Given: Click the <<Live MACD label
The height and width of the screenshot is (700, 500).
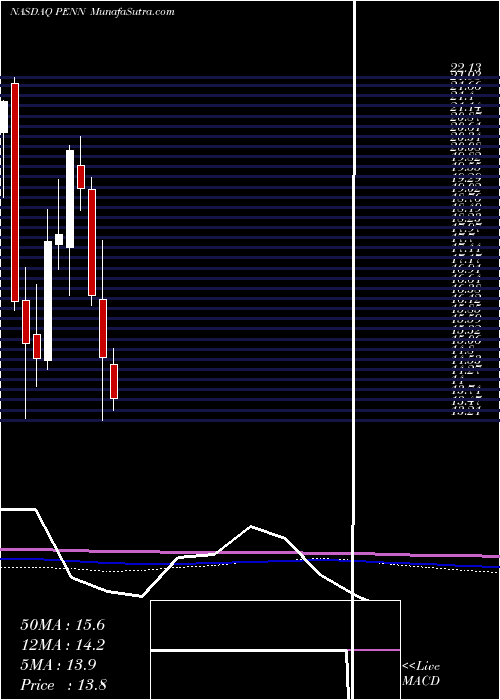Looking at the screenshot, I should pos(421,674).
